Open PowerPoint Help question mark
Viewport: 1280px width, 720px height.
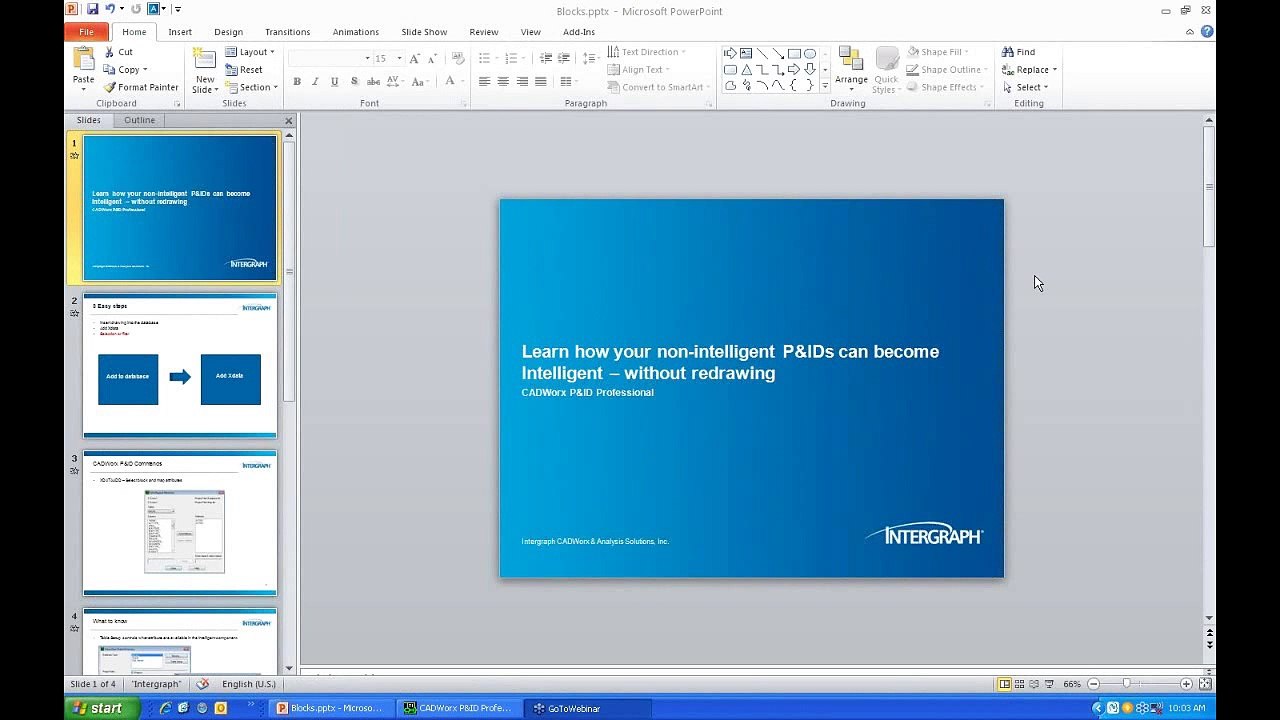pyautogui.click(x=1207, y=31)
